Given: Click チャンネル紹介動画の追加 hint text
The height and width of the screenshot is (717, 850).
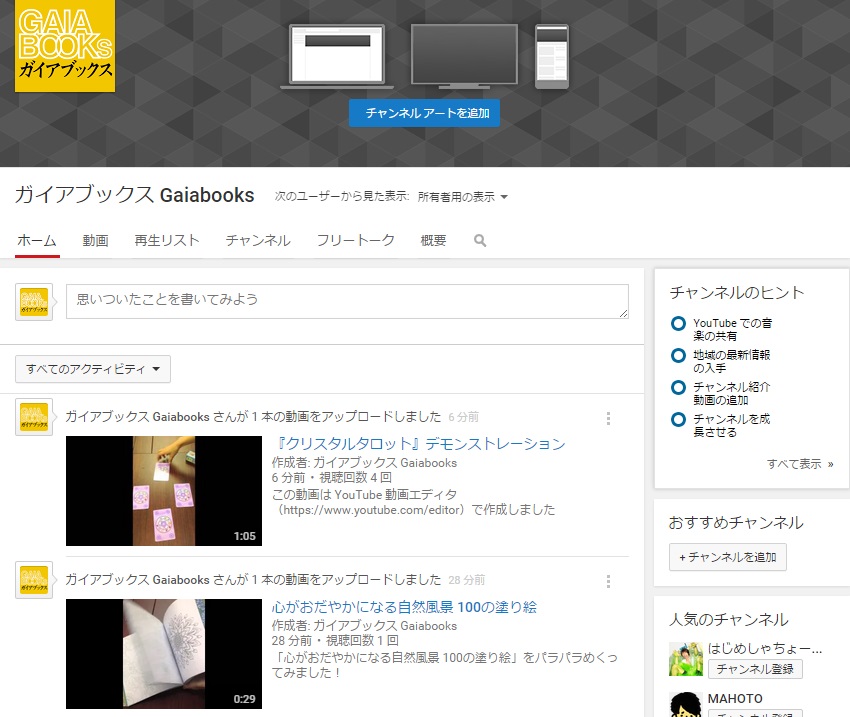Looking at the screenshot, I should point(731,393).
